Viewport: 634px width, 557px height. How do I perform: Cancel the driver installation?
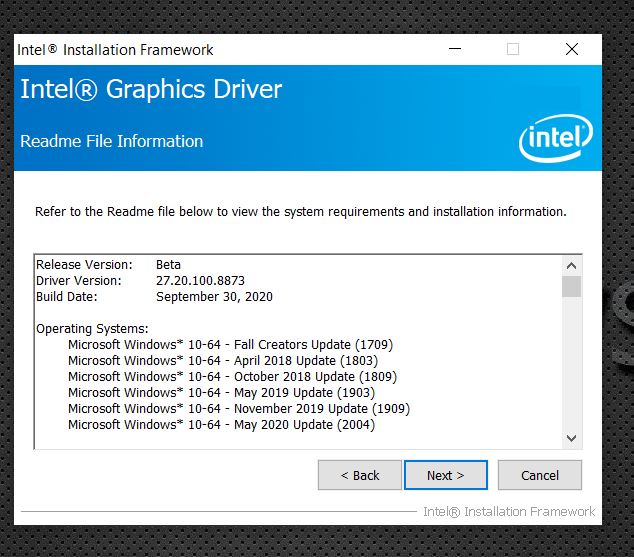point(540,475)
